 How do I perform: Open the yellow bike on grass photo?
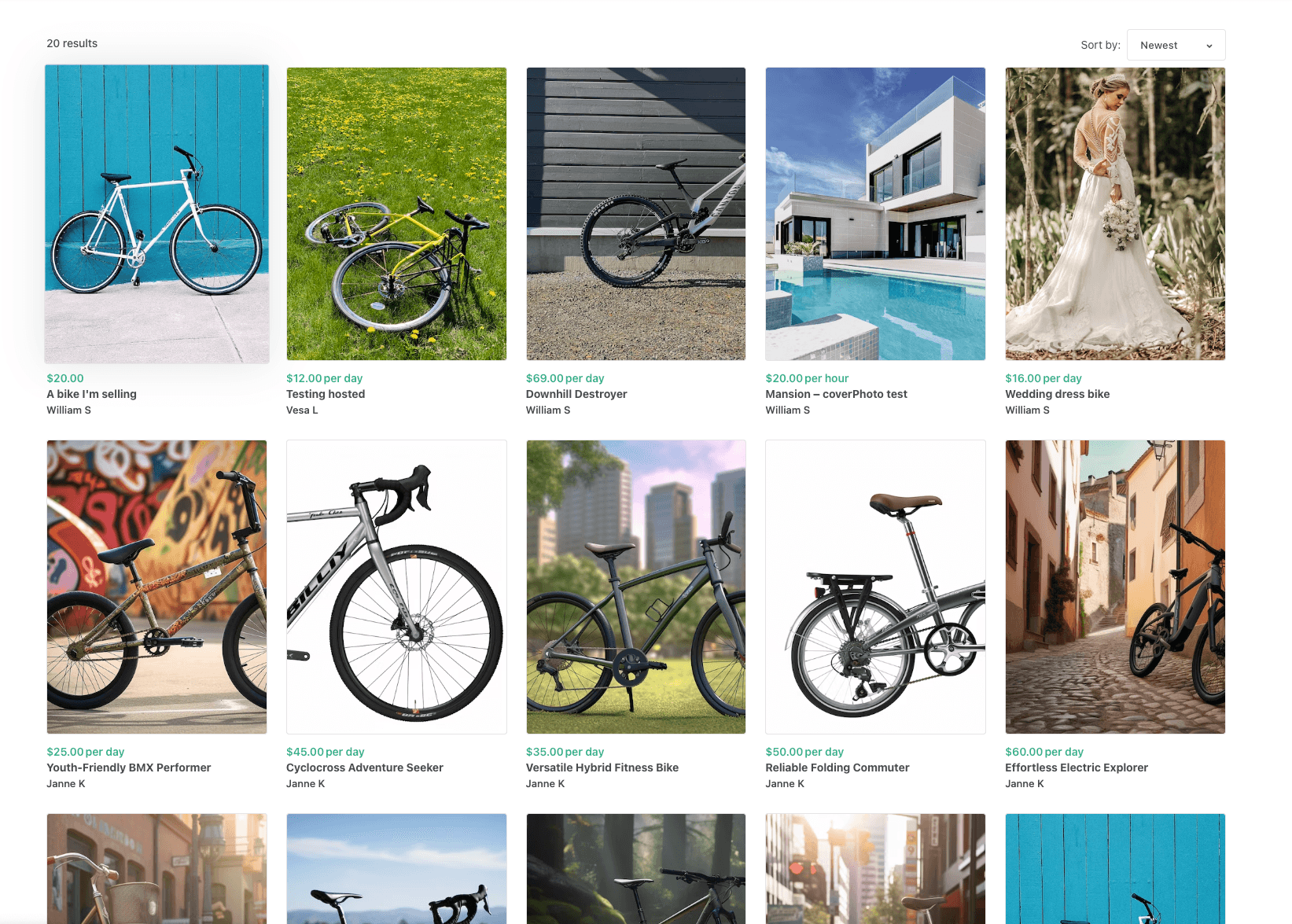tap(396, 214)
